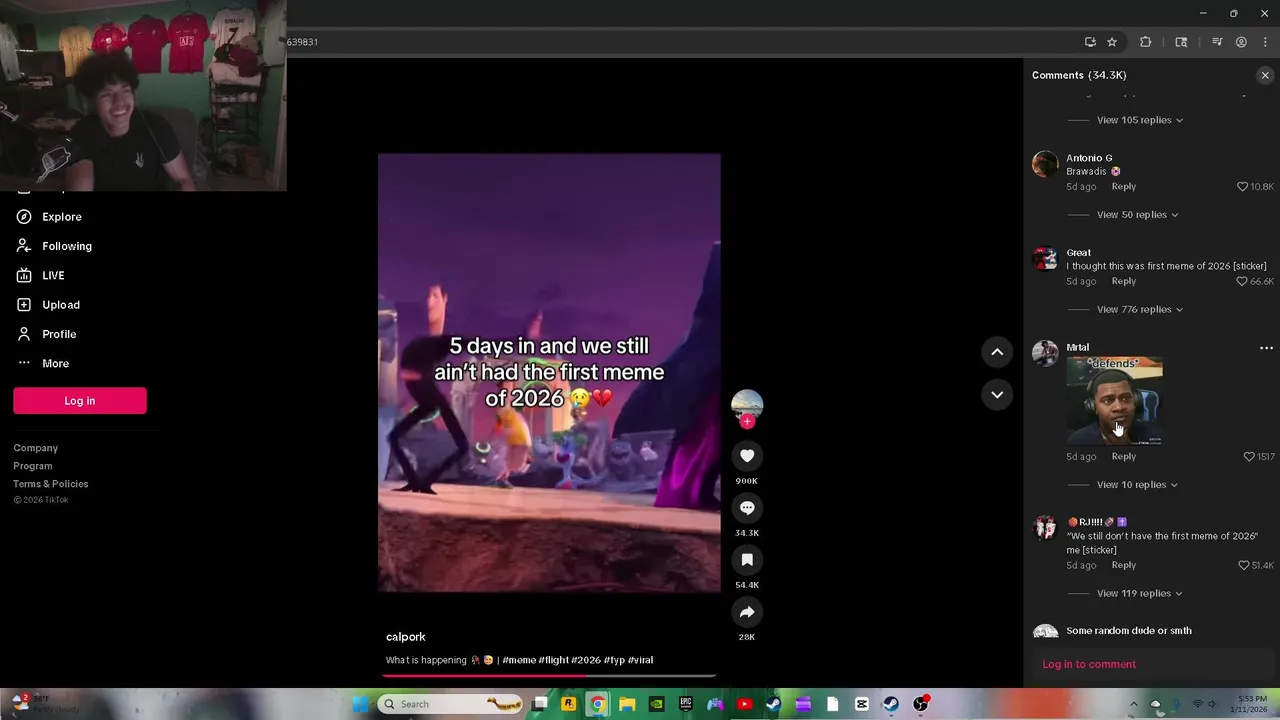Open Chrome extensions puzzle icon
The image size is (1280, 720).
1146,42
